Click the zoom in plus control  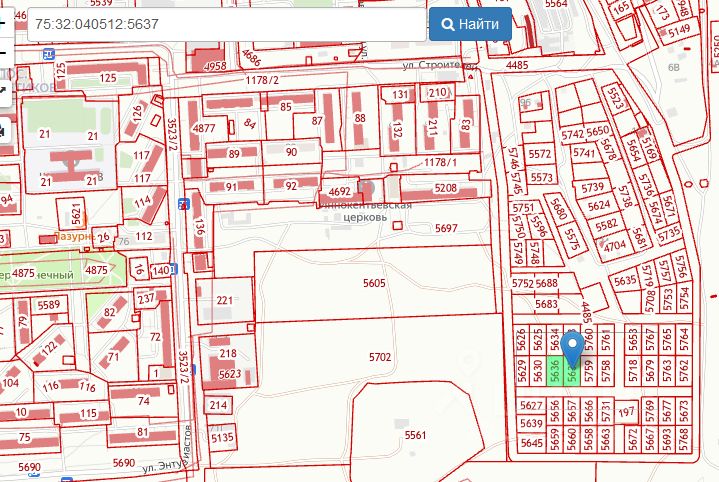(x=4, y=23)
